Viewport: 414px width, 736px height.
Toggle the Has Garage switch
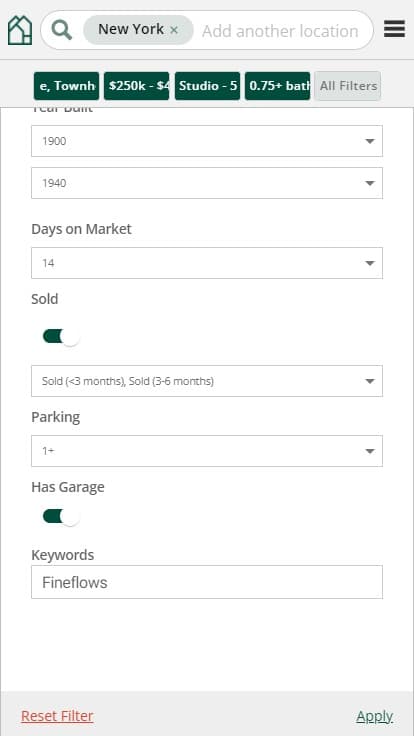(x=61, y=517)
